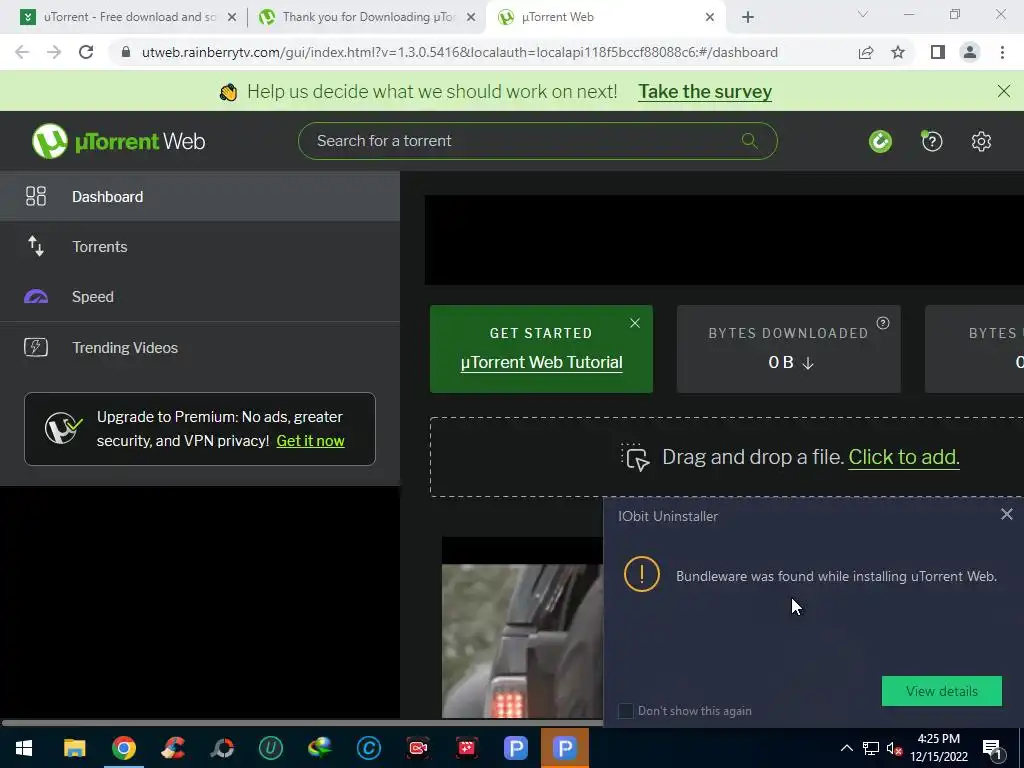1024x768 pixels.
Task: Click the browser back arrow
Action: [22, 52]
